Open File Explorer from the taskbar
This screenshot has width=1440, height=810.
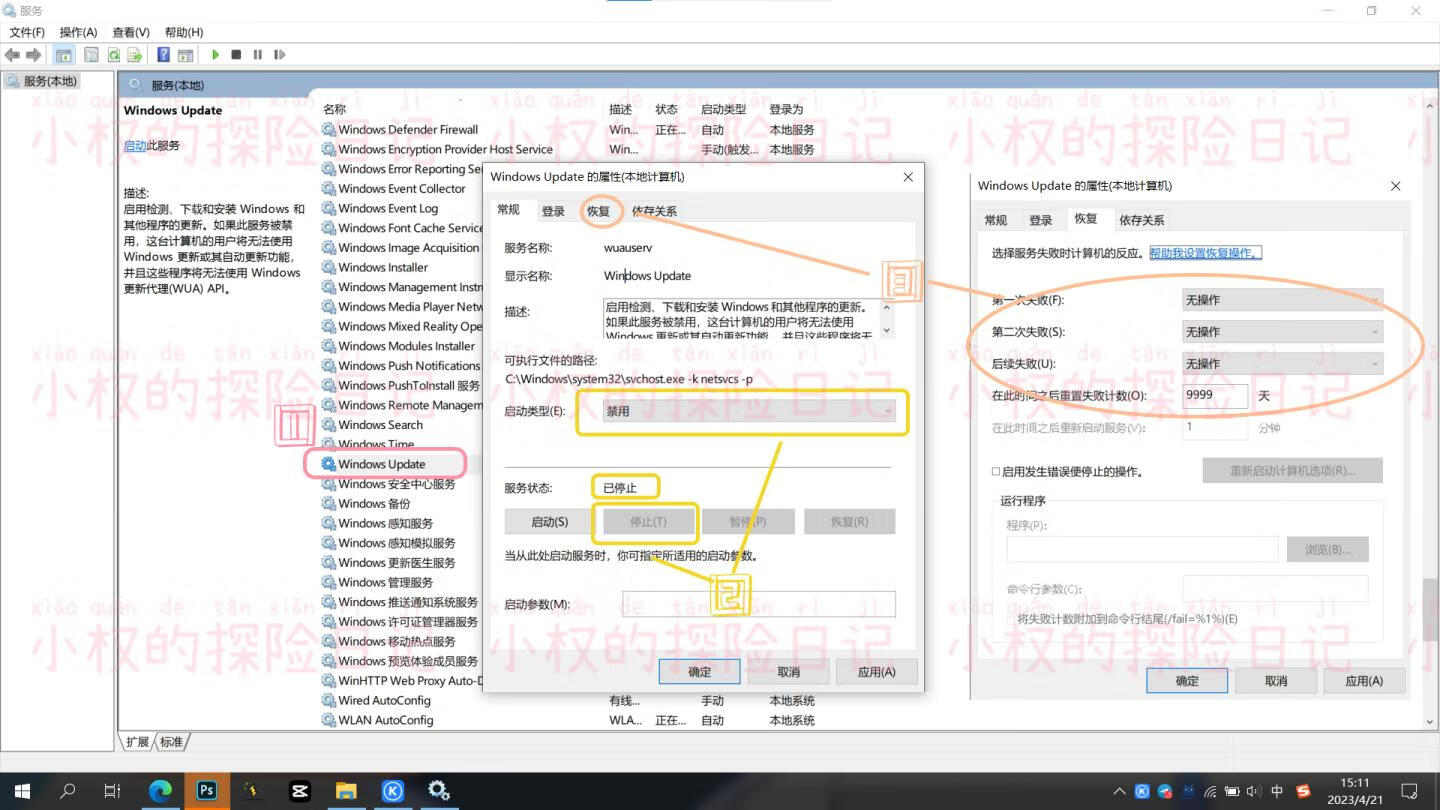point(346,791)
